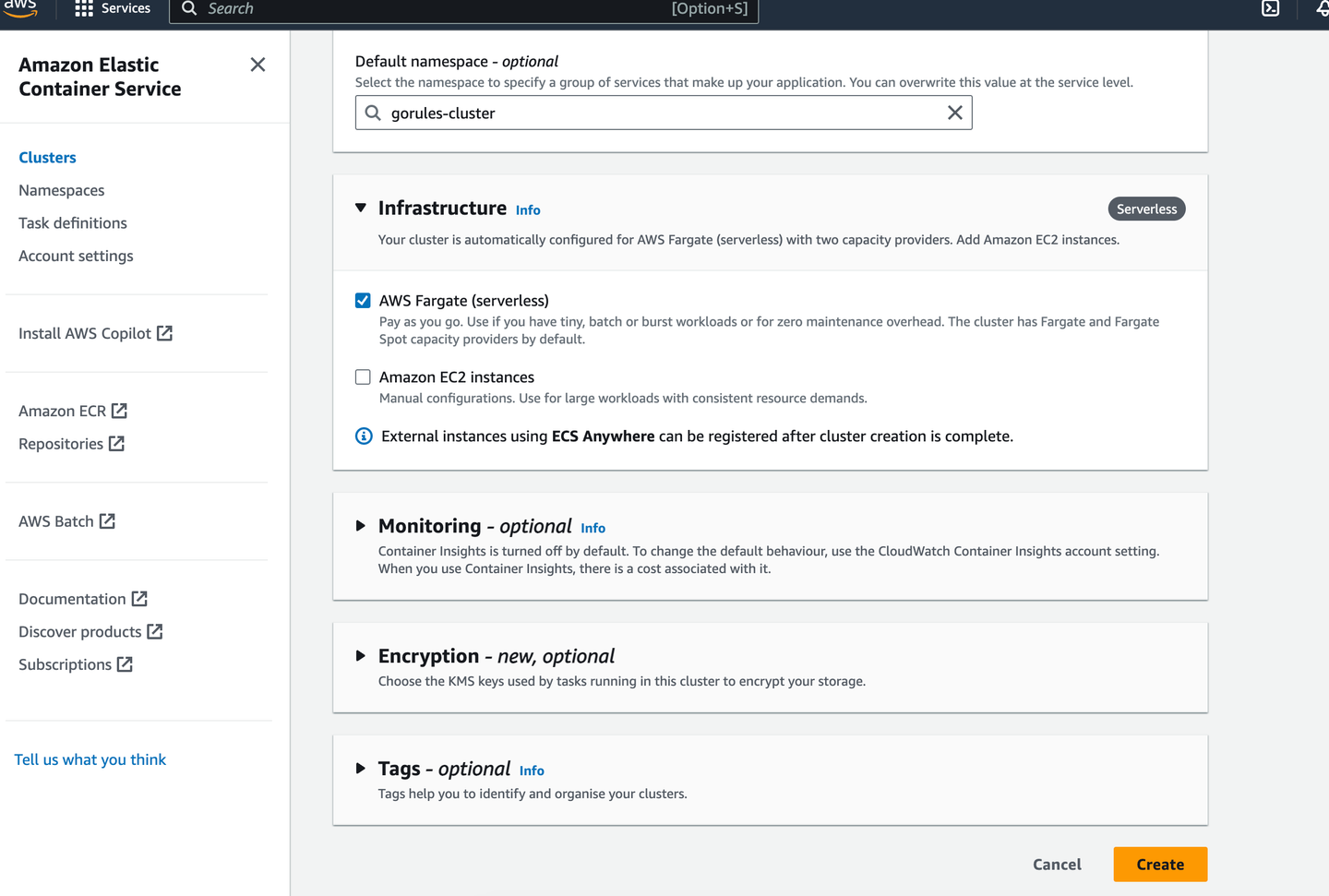Click the info circle about ECS Anywhere
This screenshot has height=896, width=1329.
coord(363,436)
